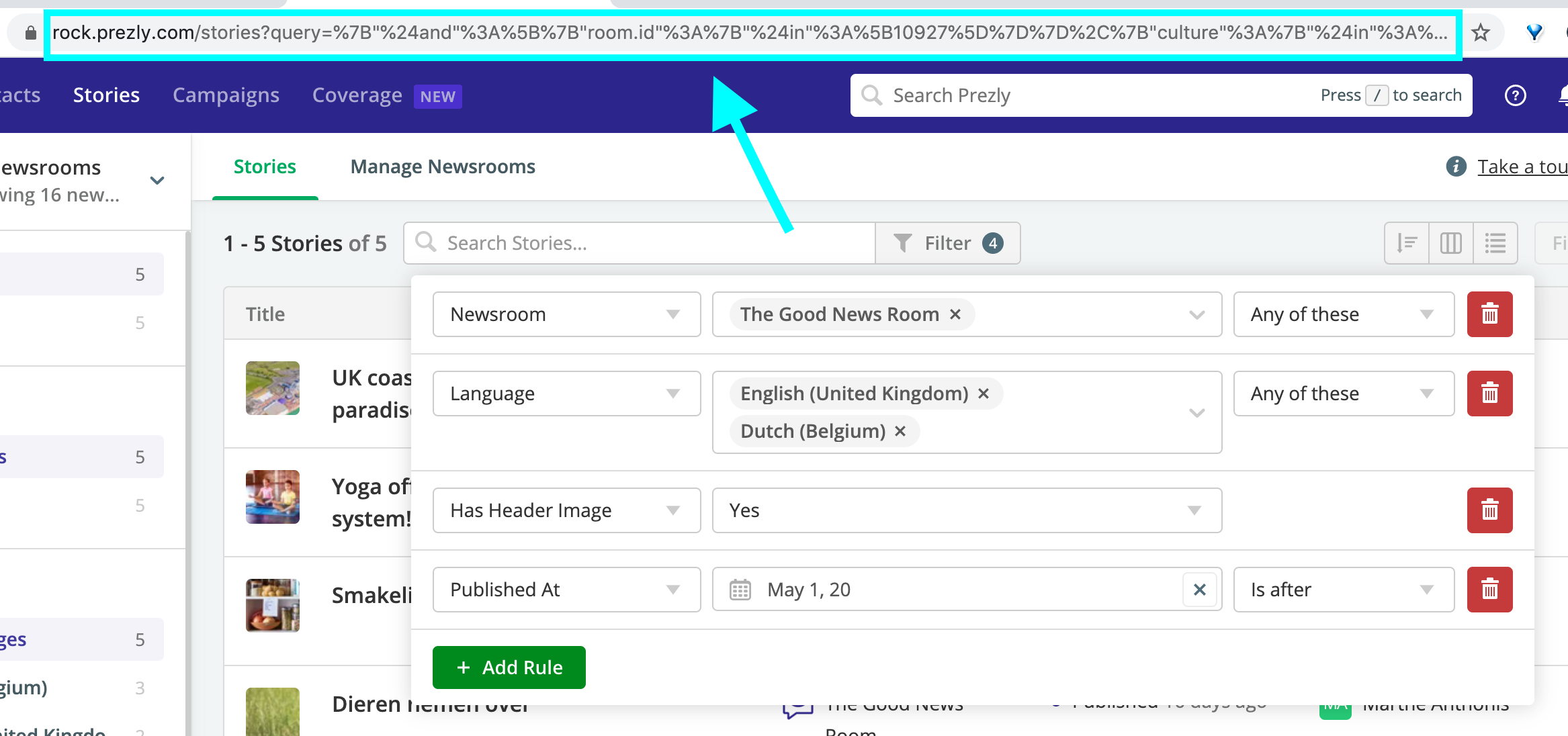
Task: Delete the Language filter rule
Action: pos(1489,394)
